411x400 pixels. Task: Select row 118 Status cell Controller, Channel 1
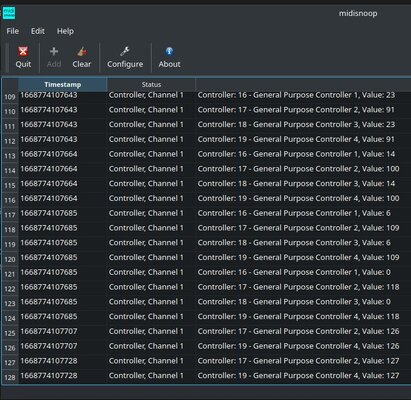(x=146, y=228)
